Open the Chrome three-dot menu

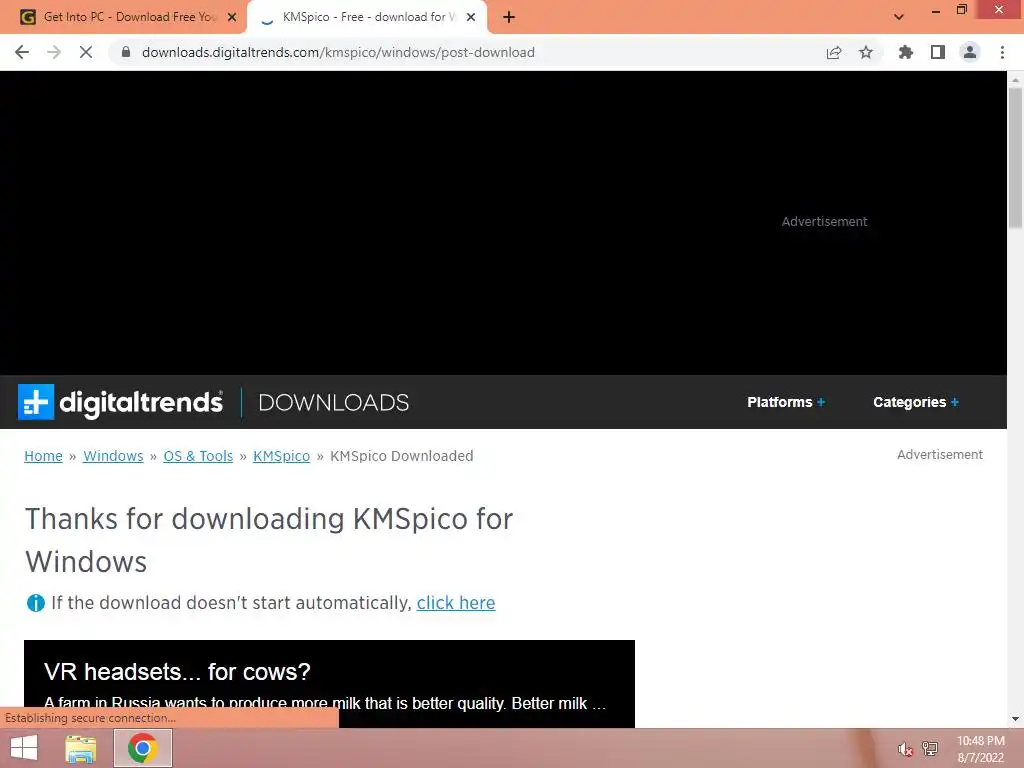click(1002, 52)
